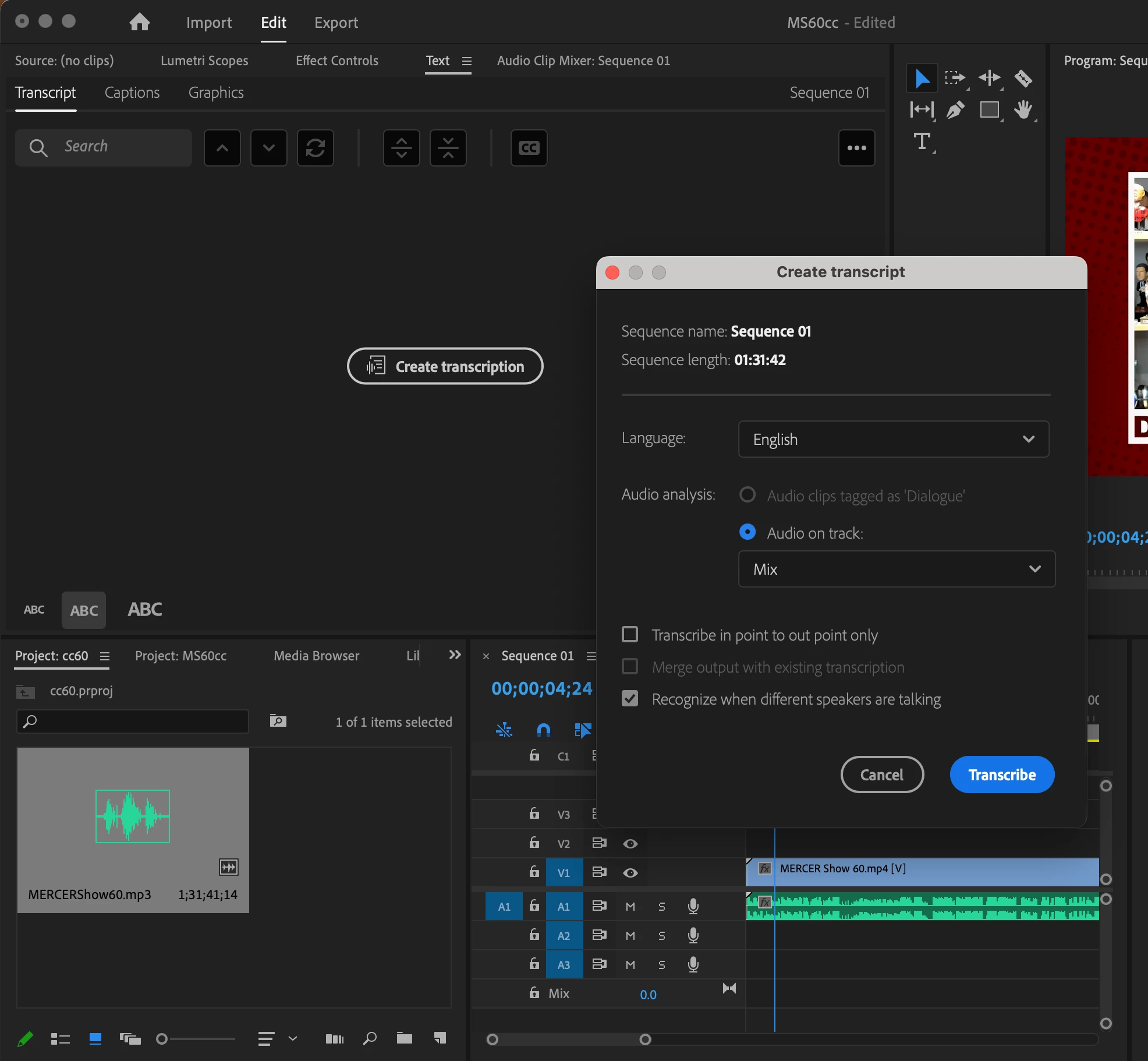The height and width of the screenshot is (1061, 1148).
Task: Expand the Audio on track Mix dropdown
Action: pos(896,569)
